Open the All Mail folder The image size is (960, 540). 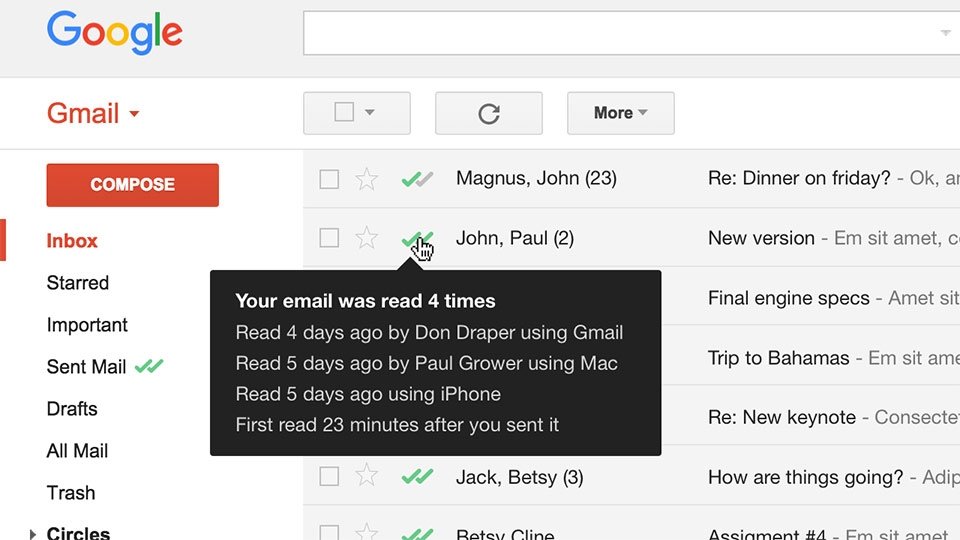point(77,451)
